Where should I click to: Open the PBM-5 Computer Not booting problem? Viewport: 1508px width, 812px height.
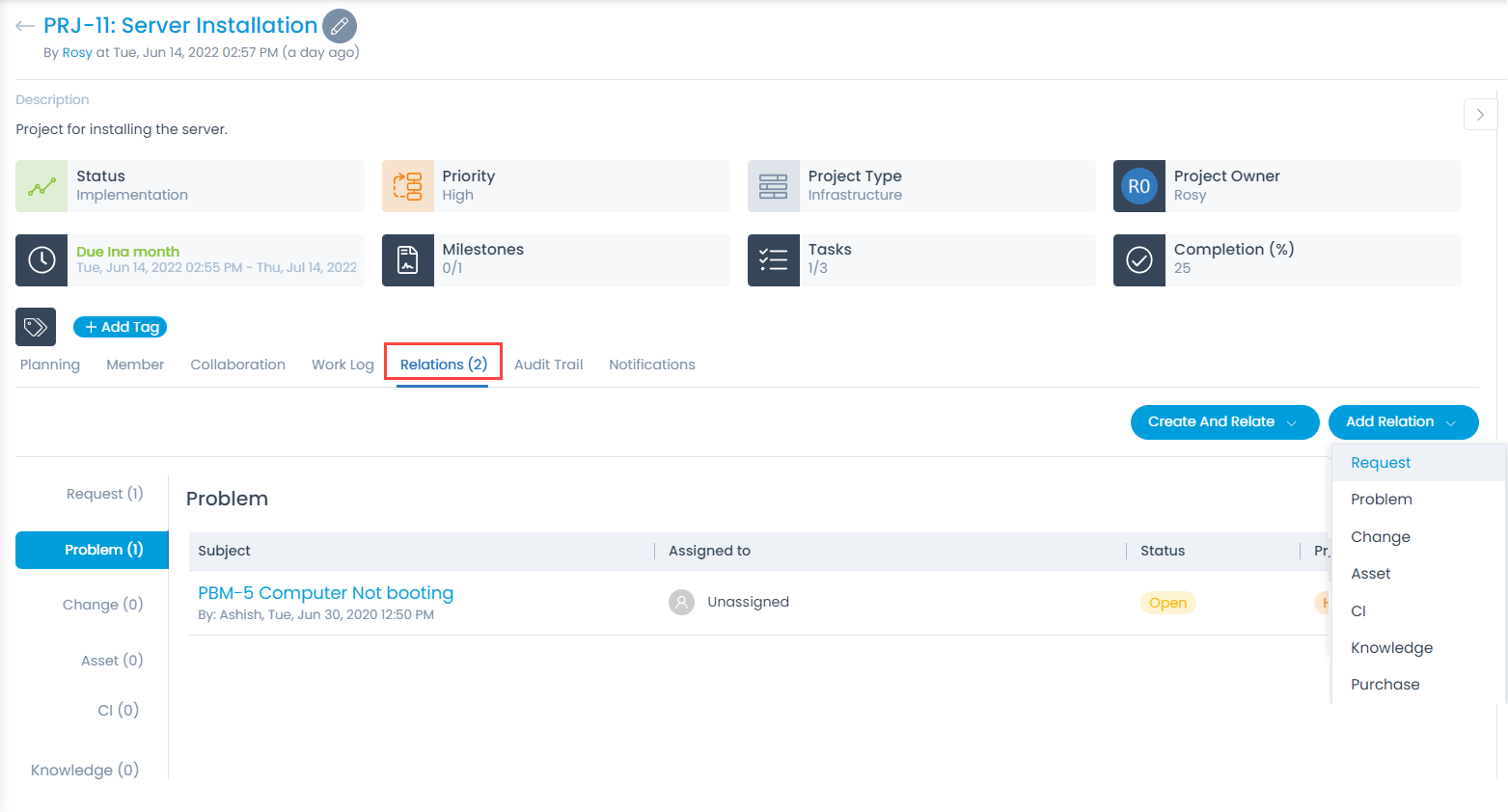click(325, 592)
